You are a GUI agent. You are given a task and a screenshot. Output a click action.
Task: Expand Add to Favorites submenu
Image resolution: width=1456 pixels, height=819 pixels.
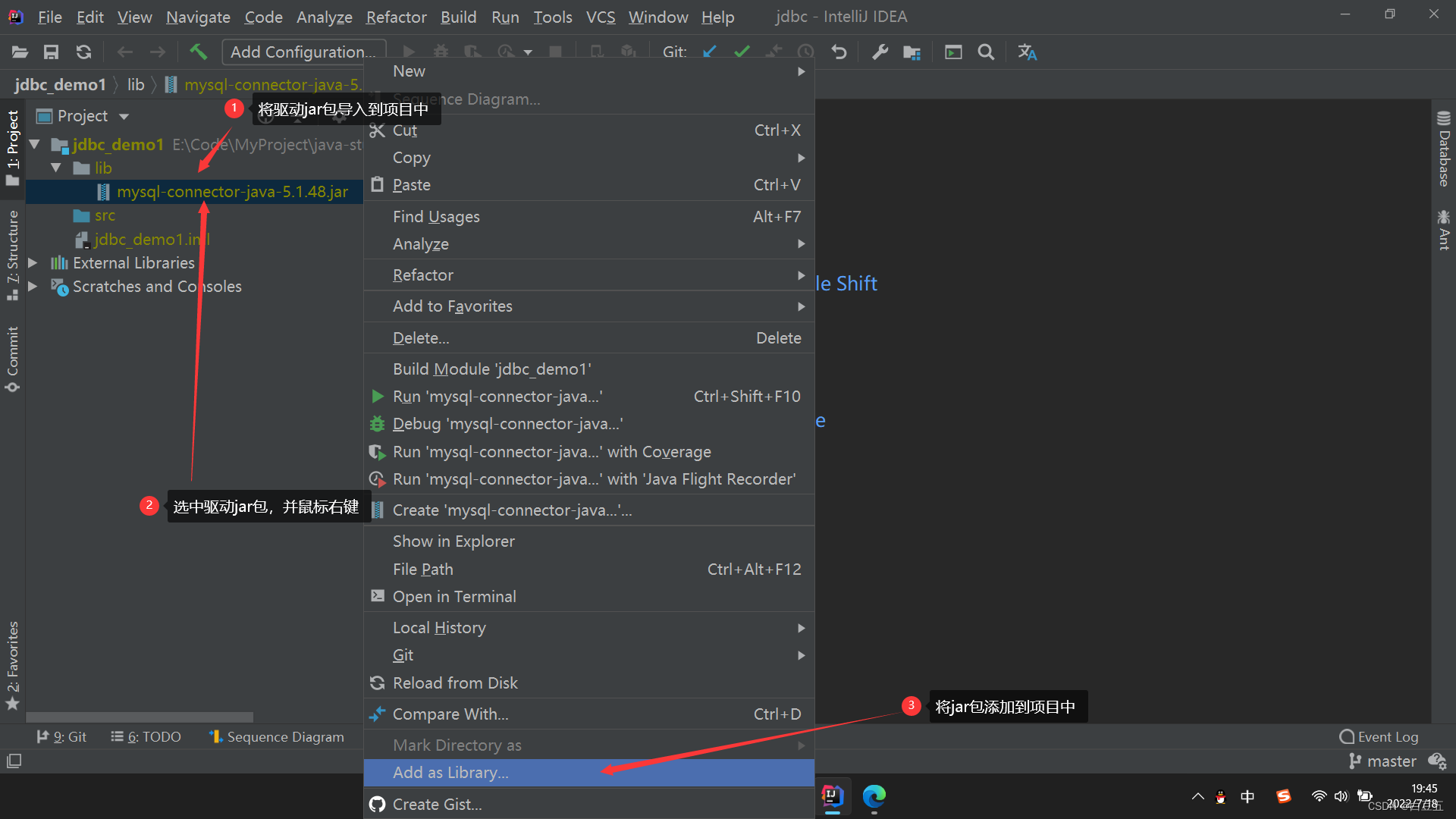point(588,306)
